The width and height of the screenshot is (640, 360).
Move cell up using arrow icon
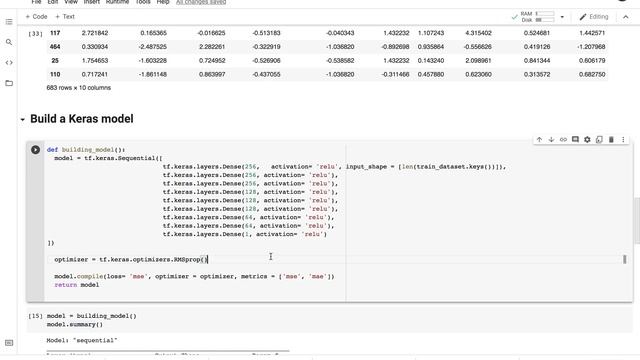click(x=539, y=140)
